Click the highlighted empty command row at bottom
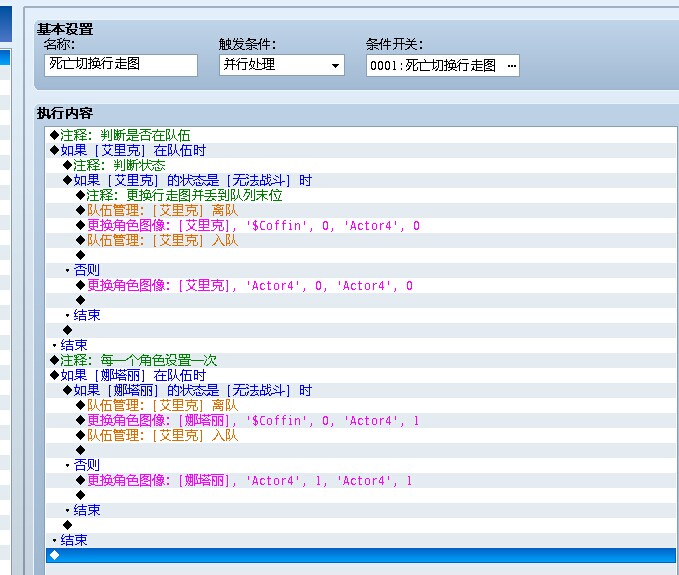The width and height of the screenshot is (679, 575). point(361,555)
